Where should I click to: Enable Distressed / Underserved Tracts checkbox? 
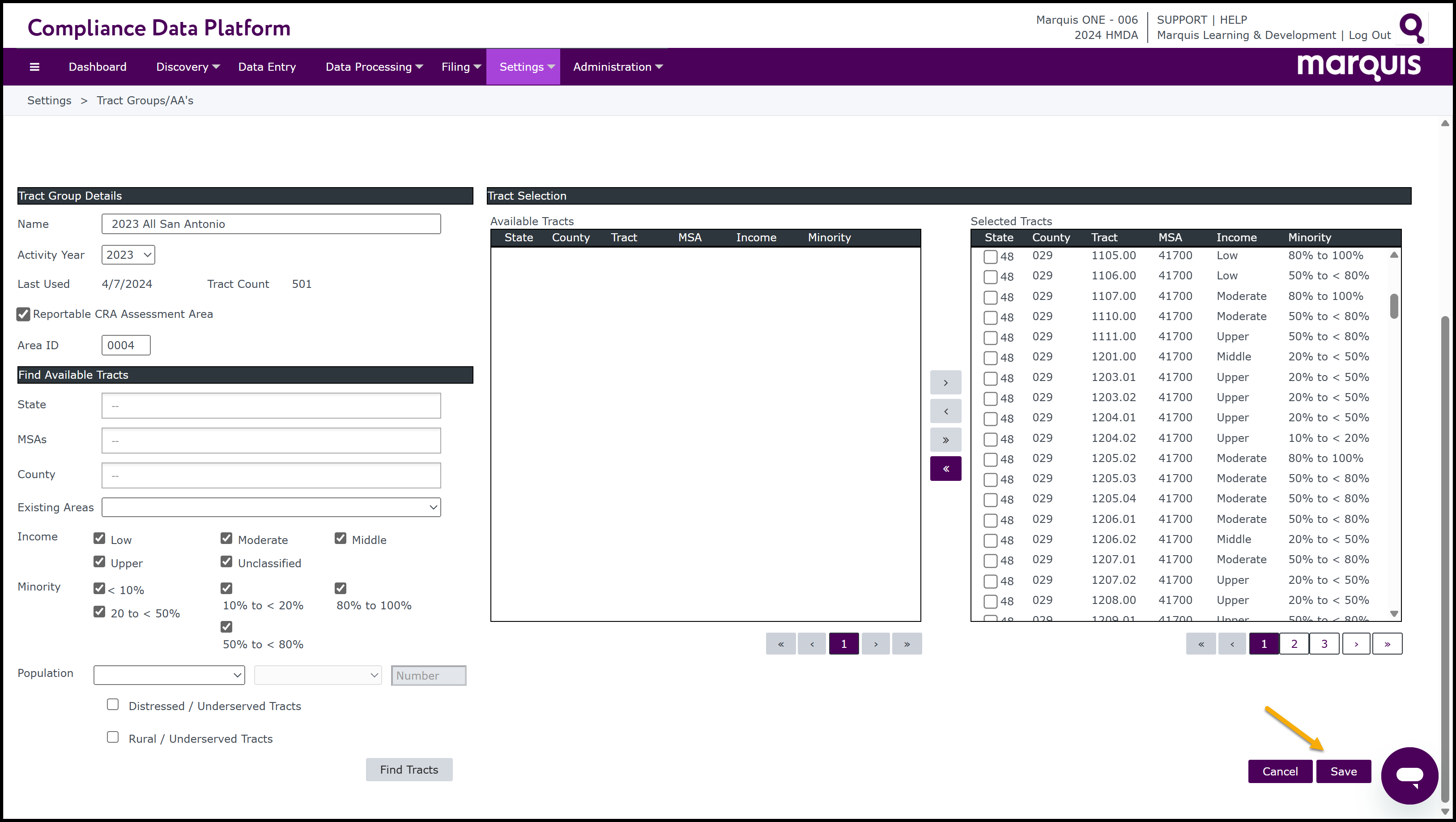[113, 704]
